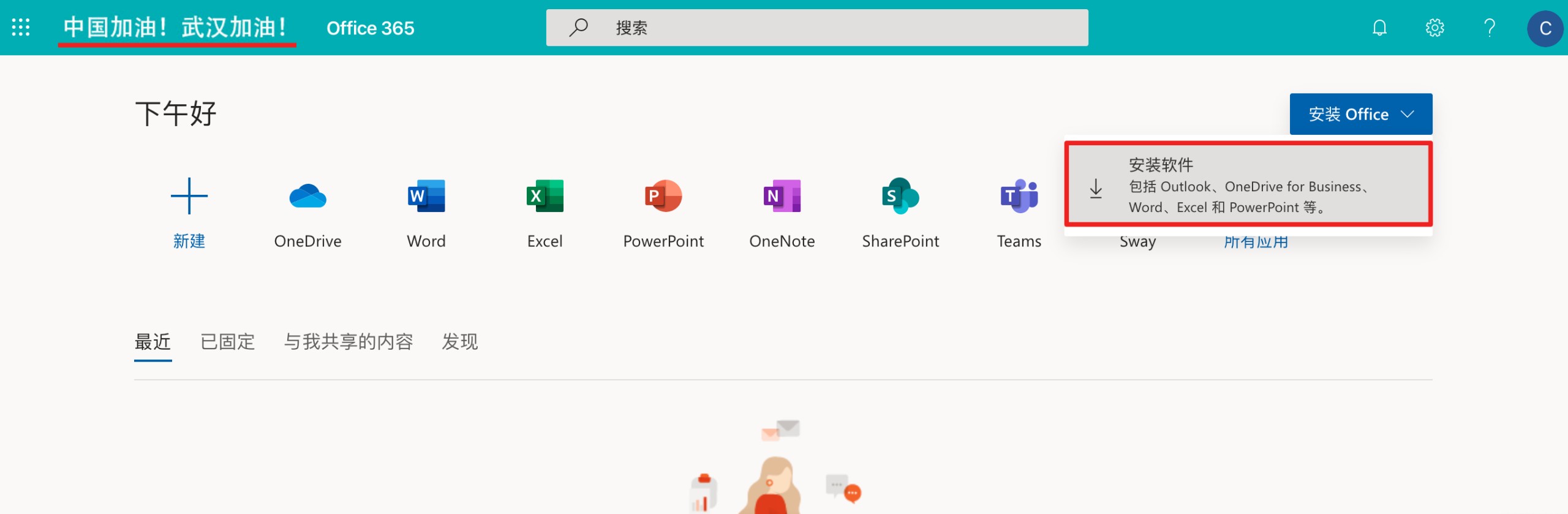Screen dimensions: 1568x514
Task: Launch Word from the app row
Action: coord(426,197)
